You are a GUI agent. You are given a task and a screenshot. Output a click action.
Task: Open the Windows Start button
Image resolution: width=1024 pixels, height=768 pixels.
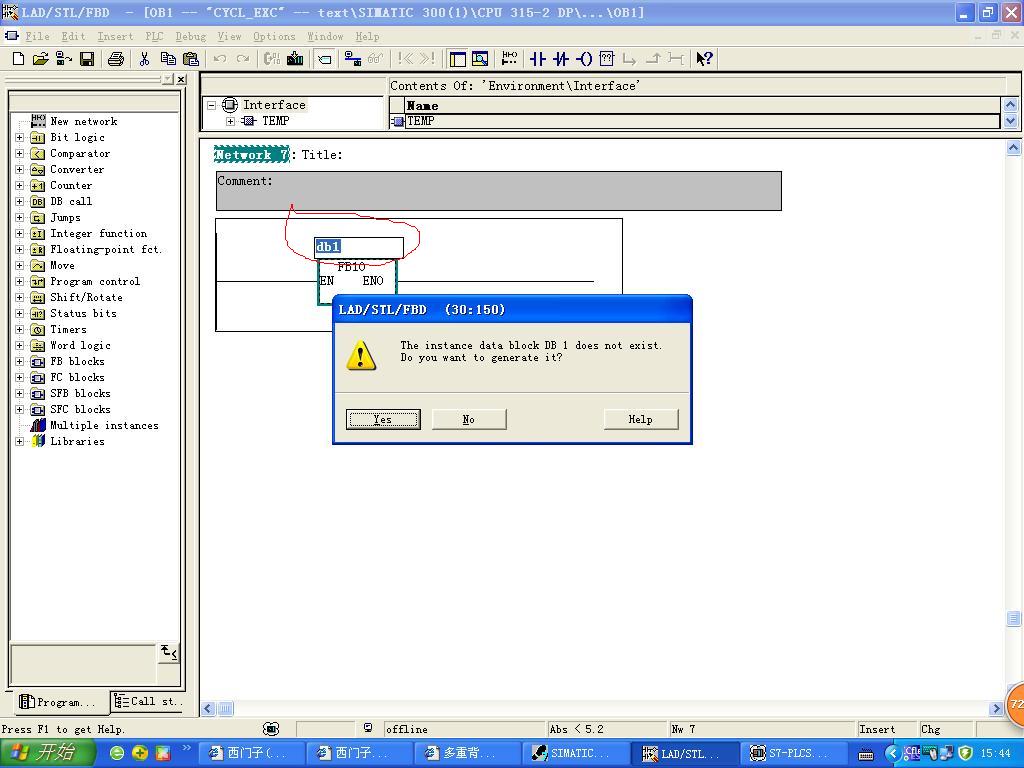47,753
